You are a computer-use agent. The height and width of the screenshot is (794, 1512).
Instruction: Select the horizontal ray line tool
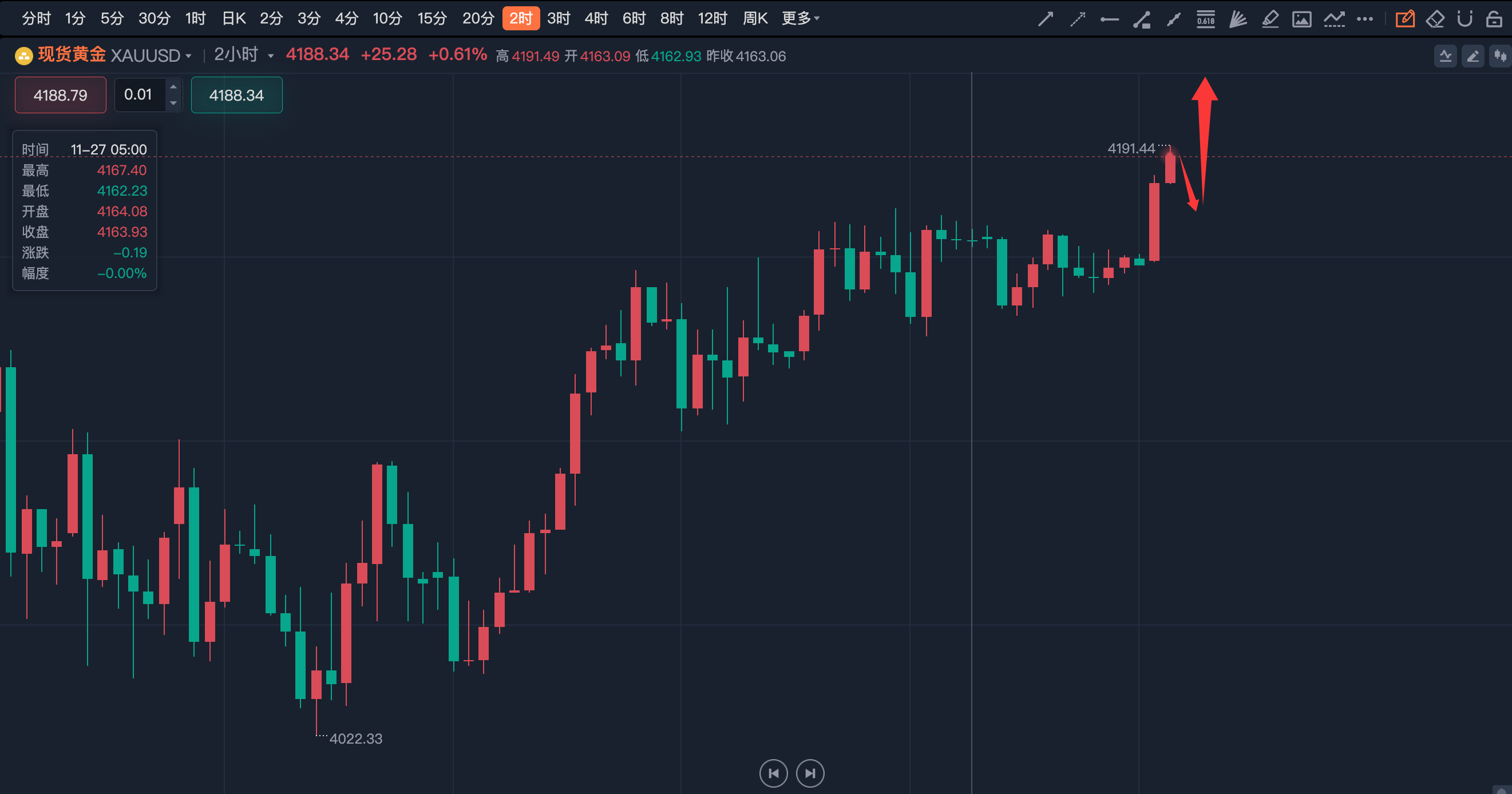tap(1109, 19)
